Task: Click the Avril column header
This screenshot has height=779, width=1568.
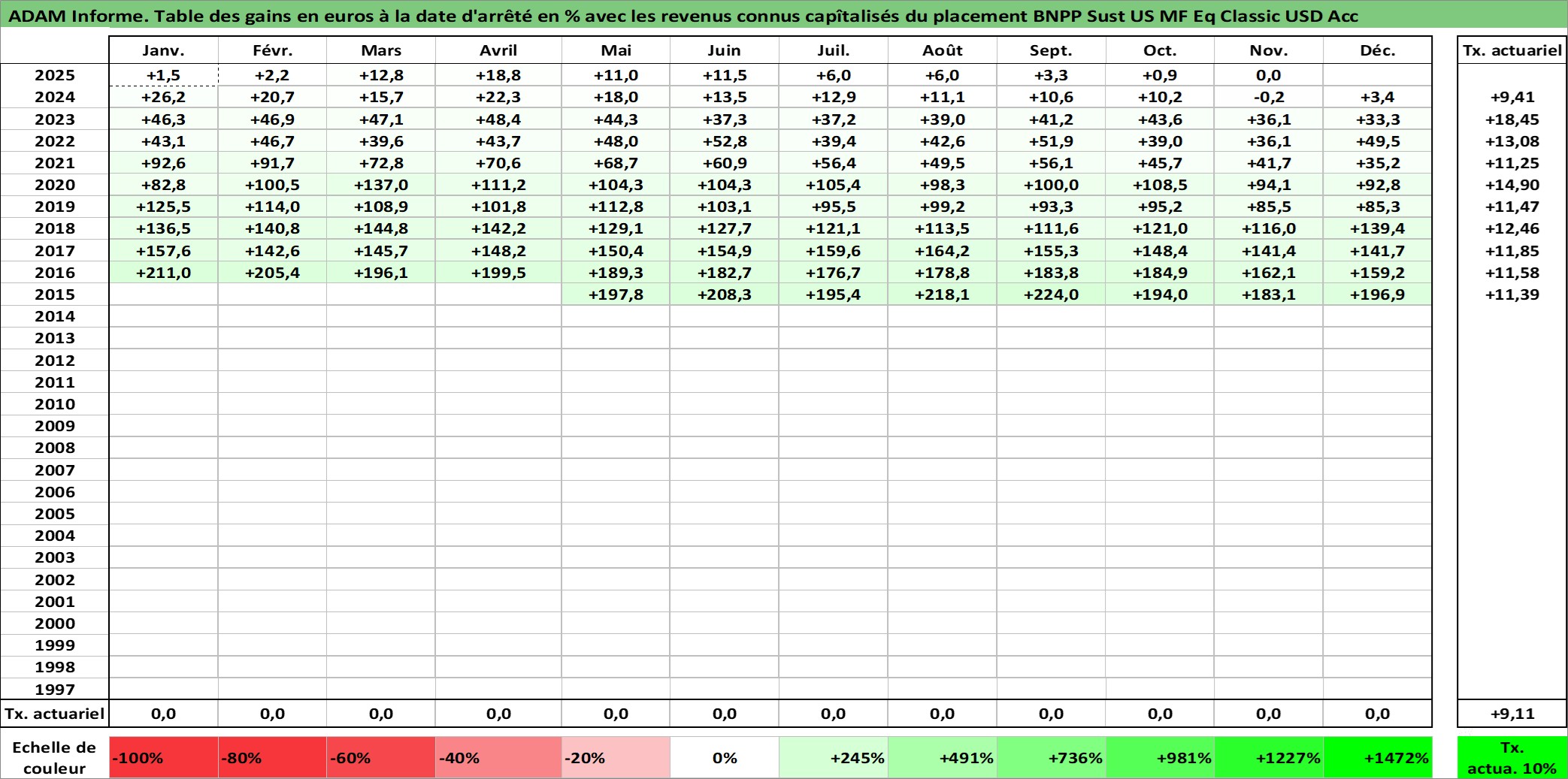Action: click(x=498, y=50)
